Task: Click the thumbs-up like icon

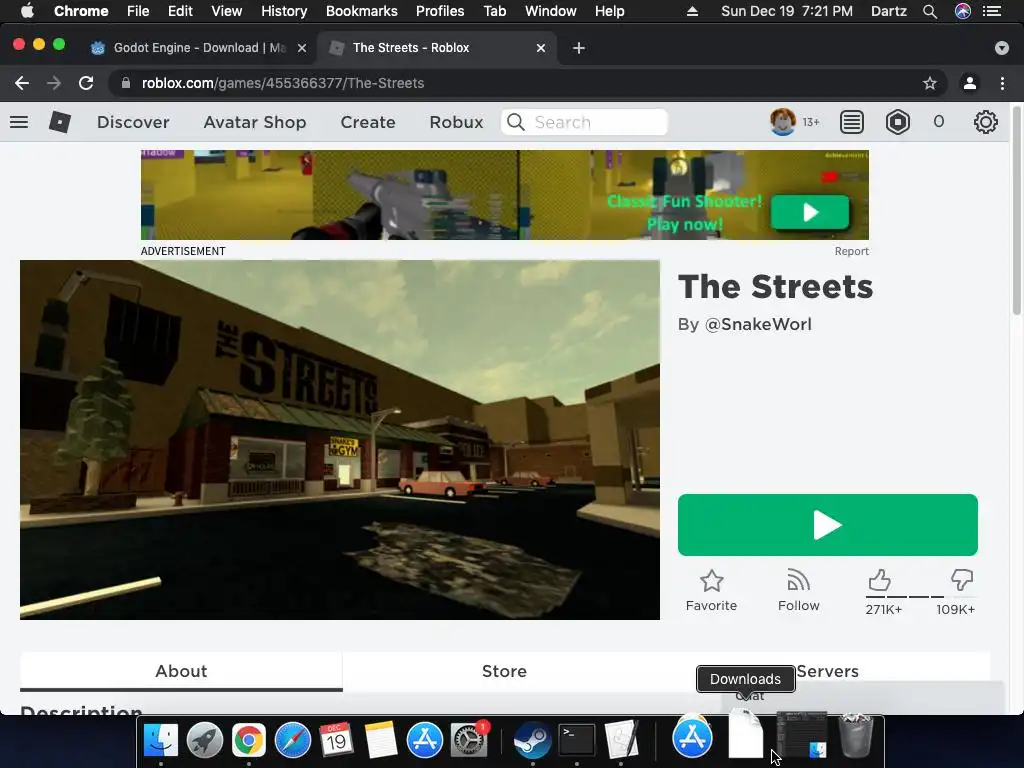Action: coord(880,580)
